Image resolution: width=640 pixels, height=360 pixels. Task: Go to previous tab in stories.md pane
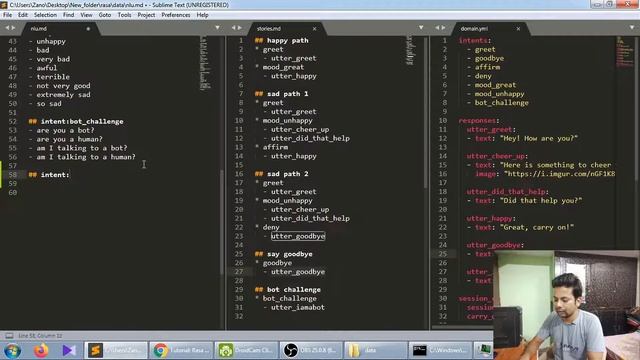click(x=233, y=28)
